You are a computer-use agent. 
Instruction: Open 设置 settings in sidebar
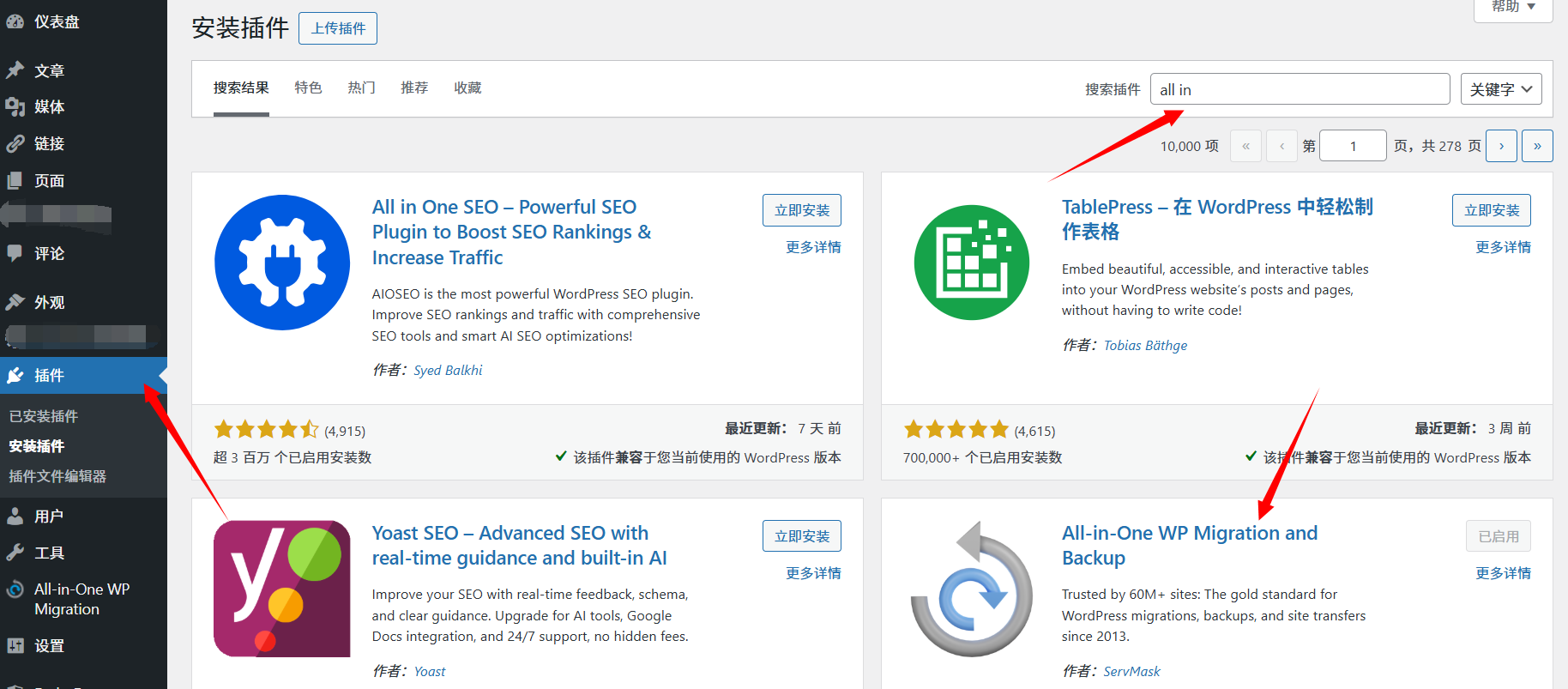(49, 646)
